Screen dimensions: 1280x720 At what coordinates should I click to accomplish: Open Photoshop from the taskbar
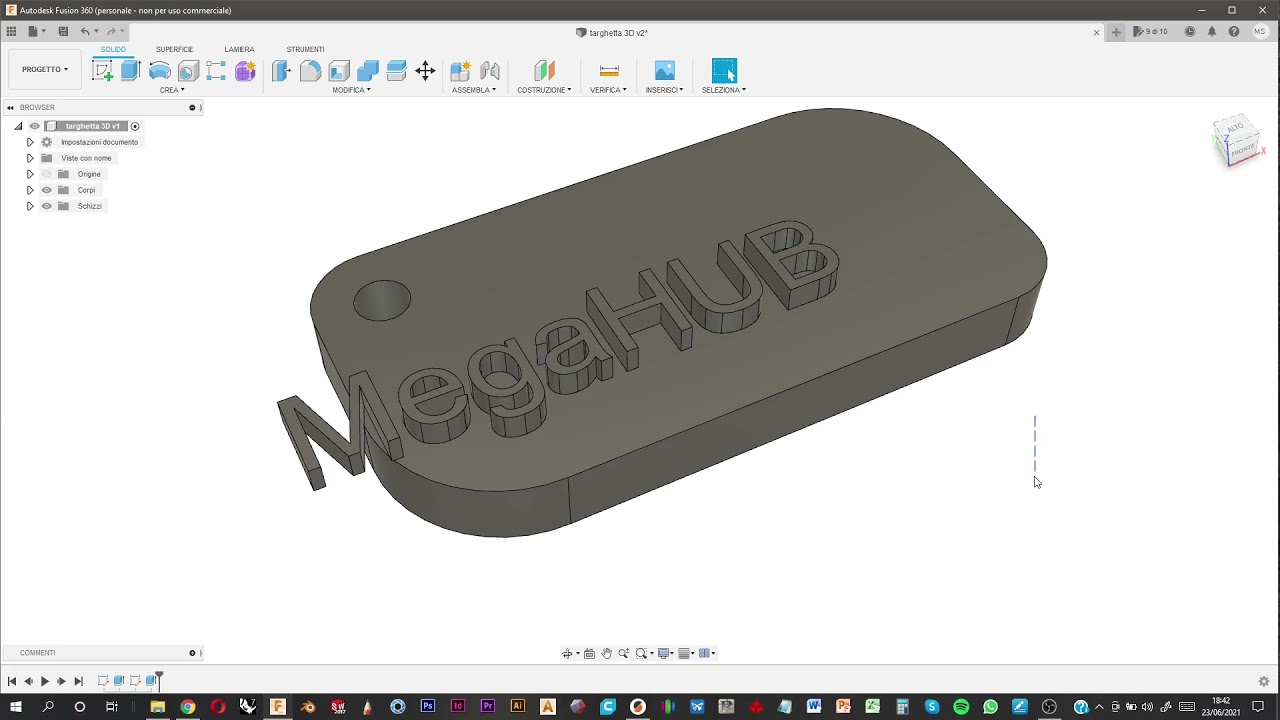click(x=428, y=707)
